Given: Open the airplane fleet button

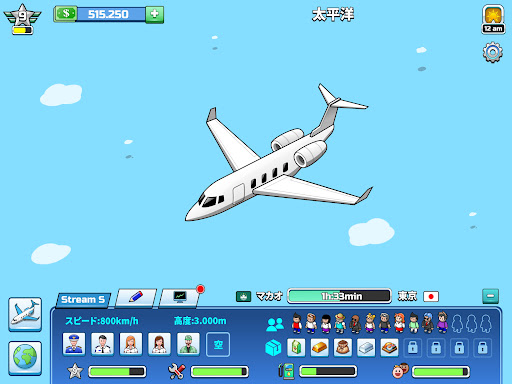Looking at the screenshot, I should coord(25,314).
